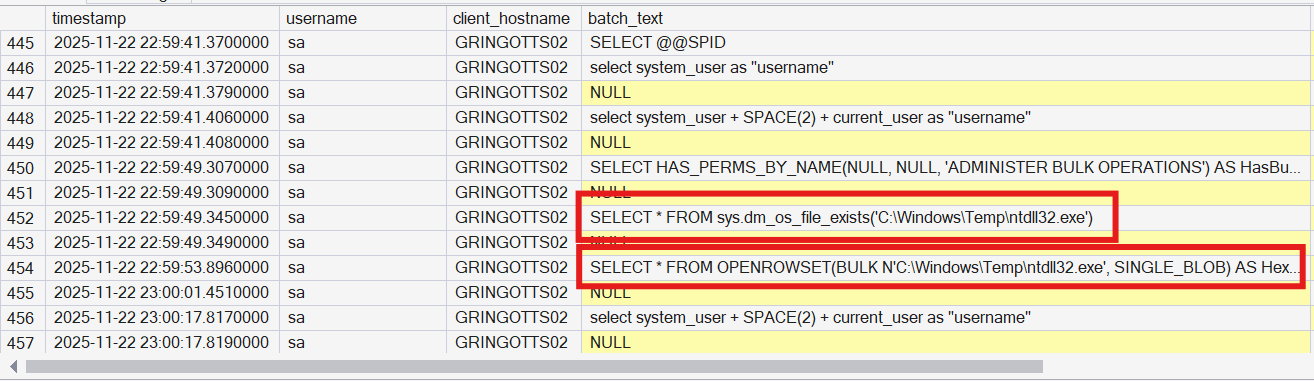The height and width of the screenshot is (381, 1314).
Task: Select row number 450
Action: click(x=23, y=168)
